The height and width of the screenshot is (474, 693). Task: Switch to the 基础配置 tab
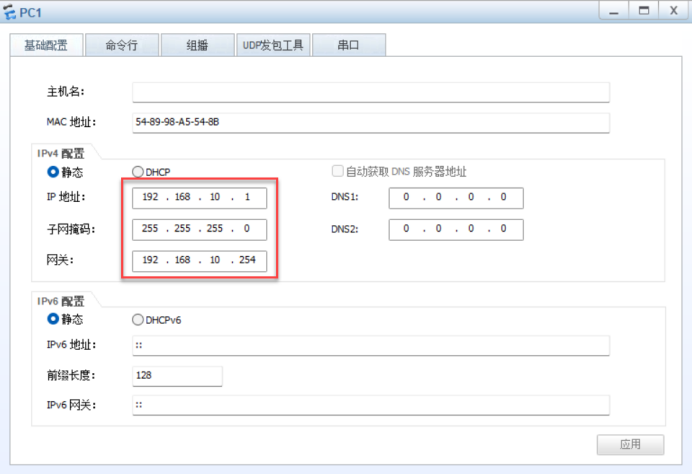[46, 45]
